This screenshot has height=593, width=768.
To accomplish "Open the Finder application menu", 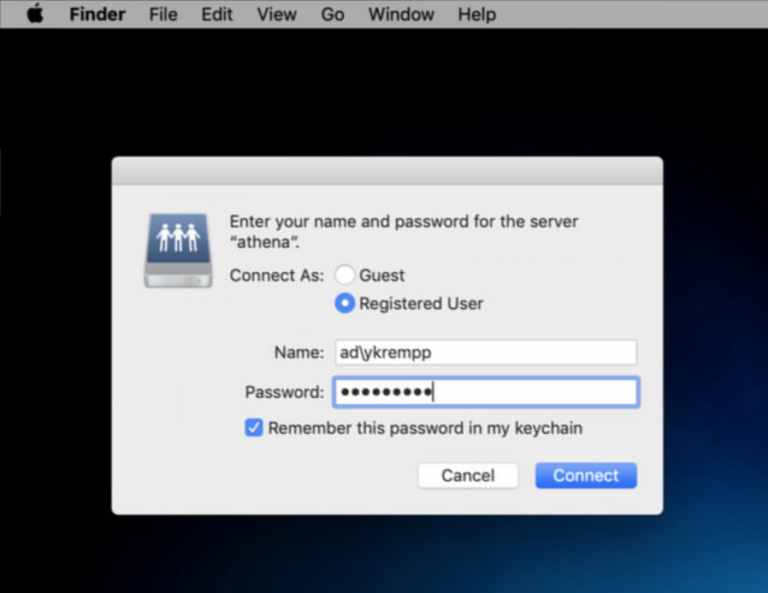I will pyautogui.click(x=97, y=14).
